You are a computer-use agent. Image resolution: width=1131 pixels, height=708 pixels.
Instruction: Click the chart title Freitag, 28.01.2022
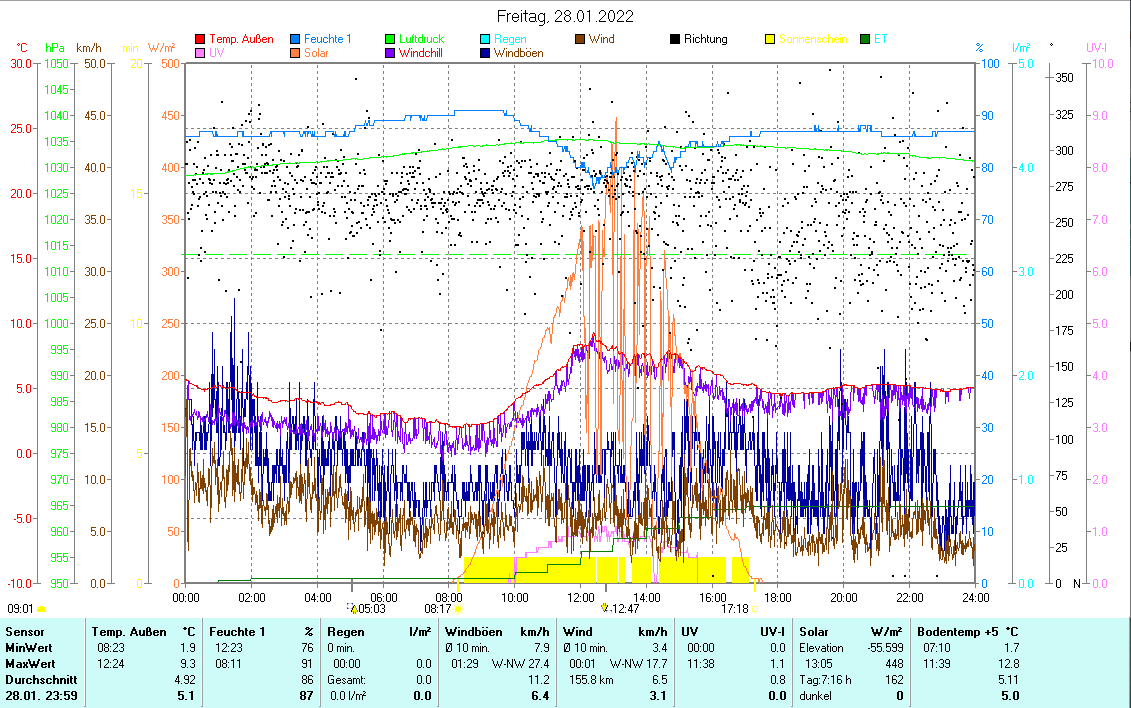coord(565,16)
